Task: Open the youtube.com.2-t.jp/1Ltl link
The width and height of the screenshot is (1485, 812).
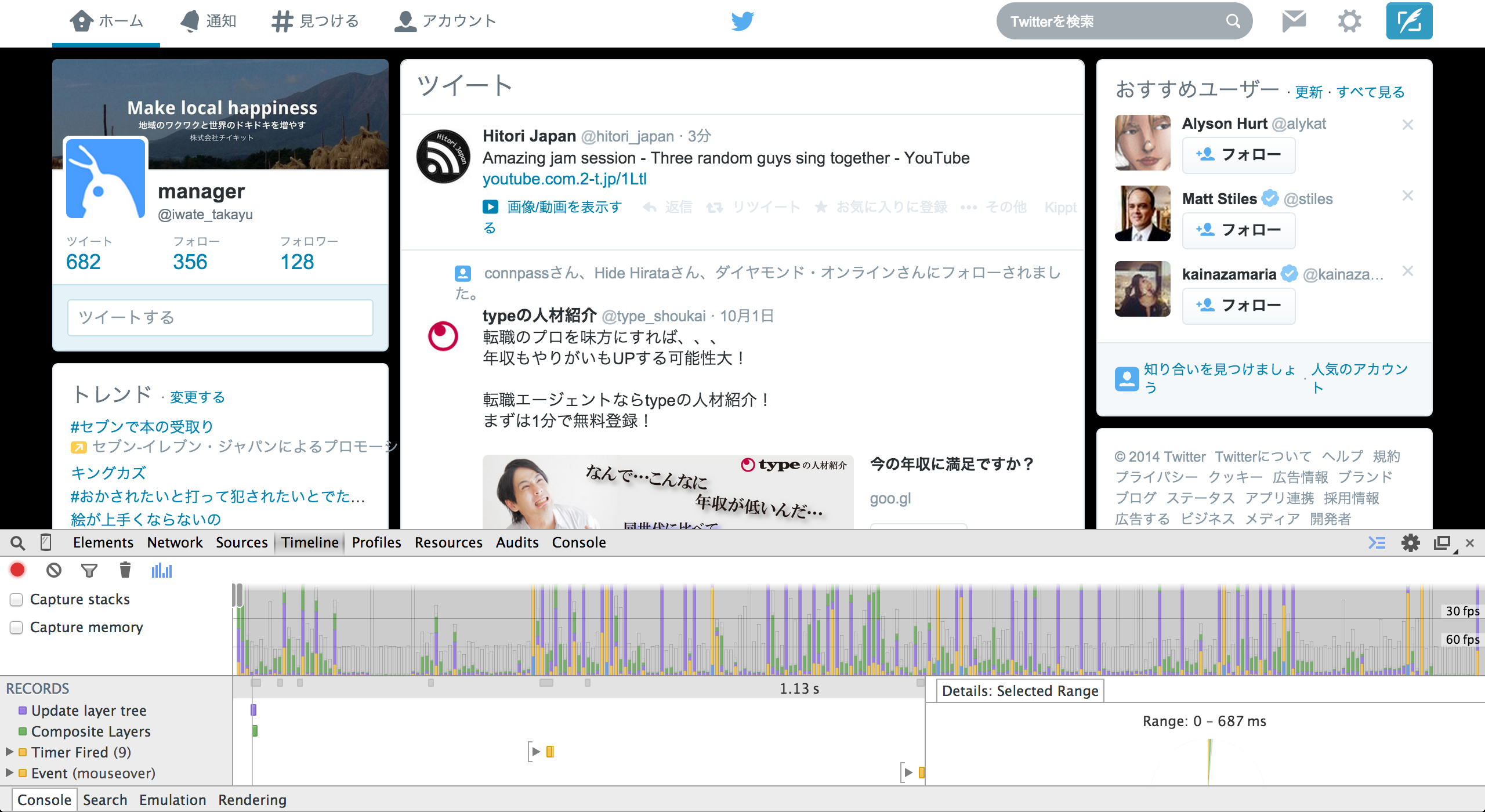Action: point(566,179)
